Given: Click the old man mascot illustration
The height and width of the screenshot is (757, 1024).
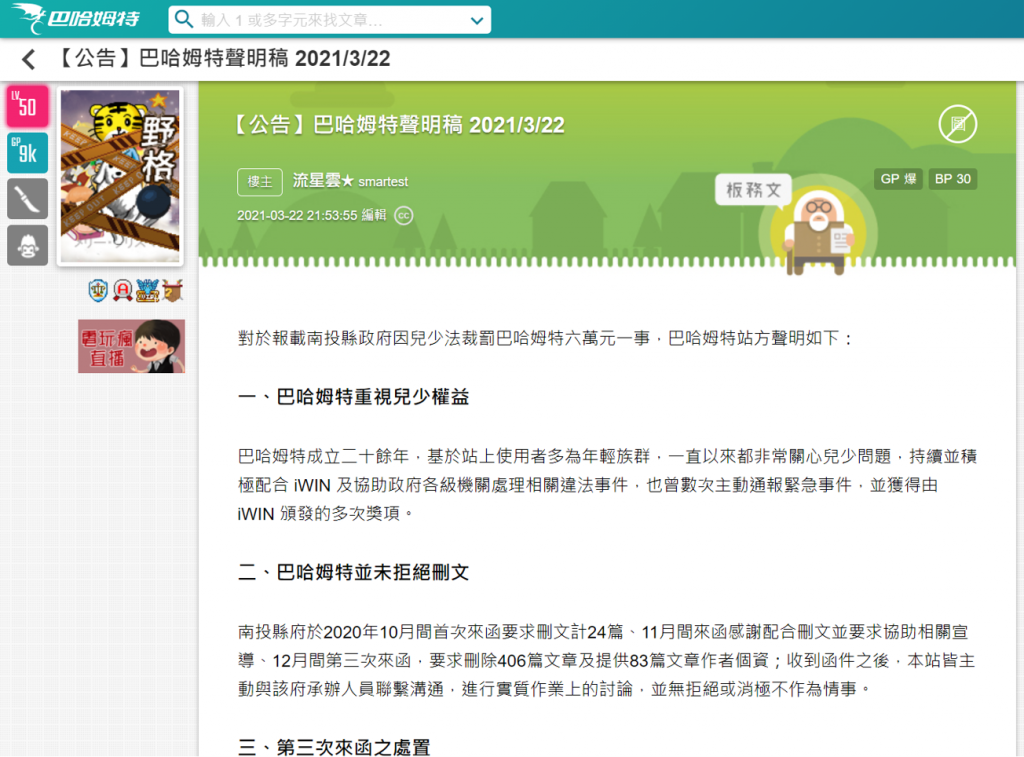Looking at the screenshot, I should [x=818, y=232].
